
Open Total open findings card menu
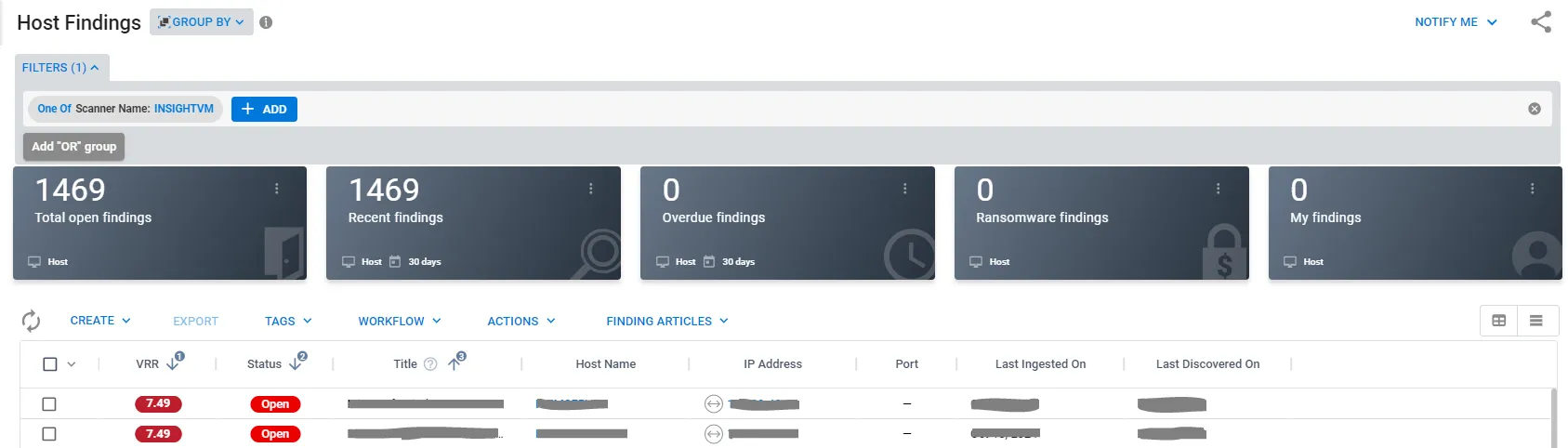[x=276, y=189]
